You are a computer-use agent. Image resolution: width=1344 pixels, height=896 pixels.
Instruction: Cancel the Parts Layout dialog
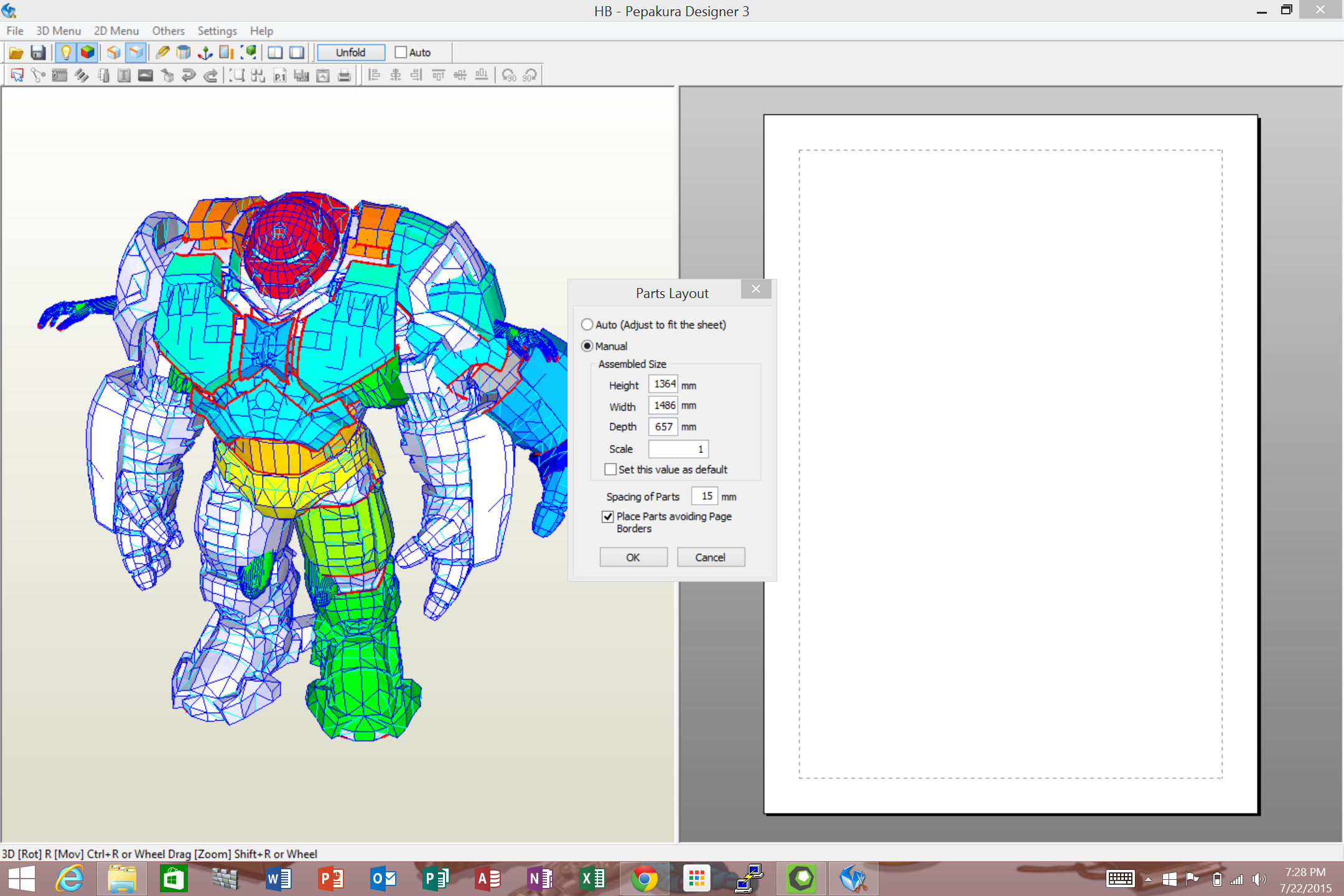pos(711,558)
